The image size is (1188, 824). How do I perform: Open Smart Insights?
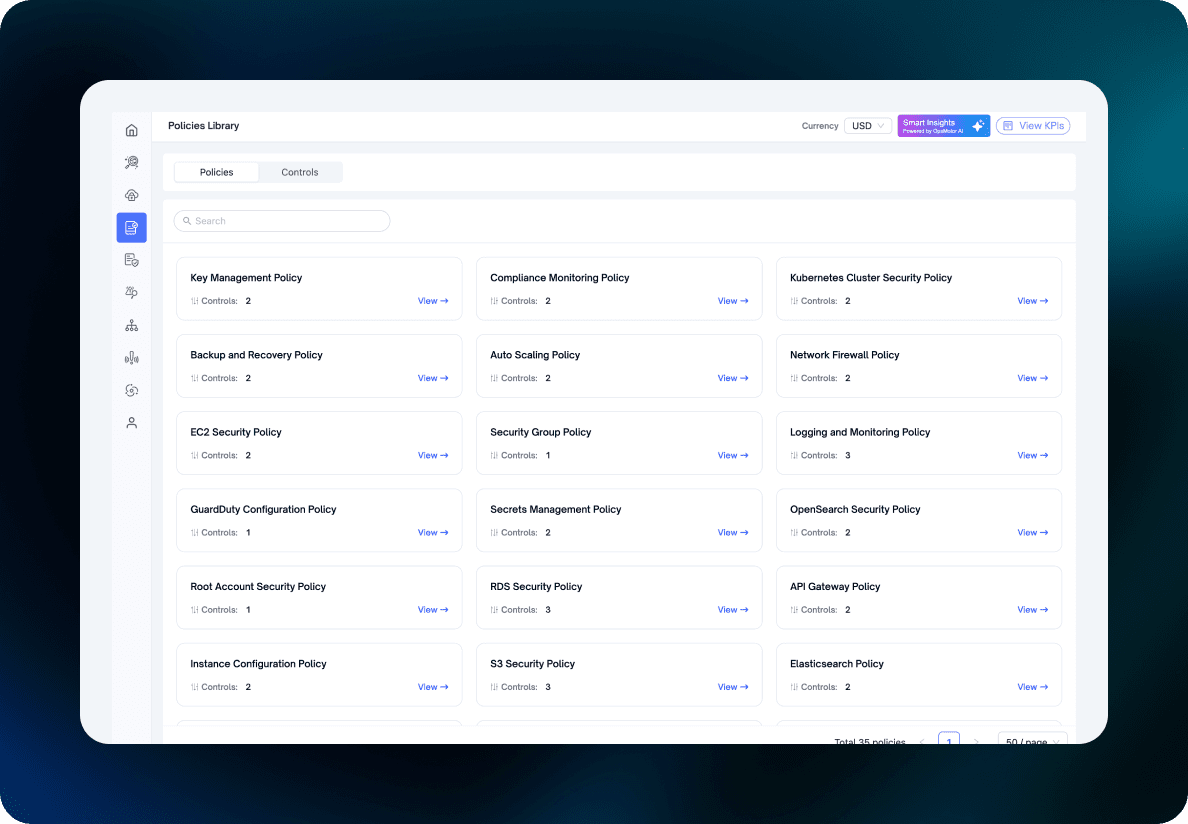pos(944,126)
